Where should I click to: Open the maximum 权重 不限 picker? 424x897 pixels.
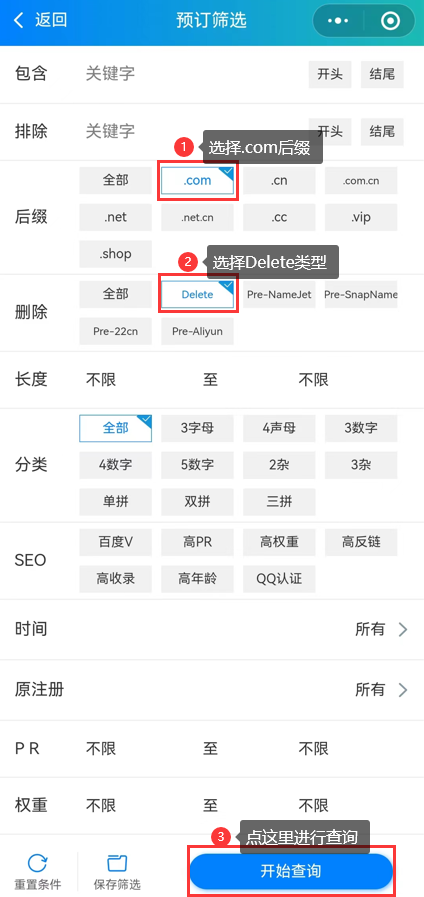click(x=314, y=805)
